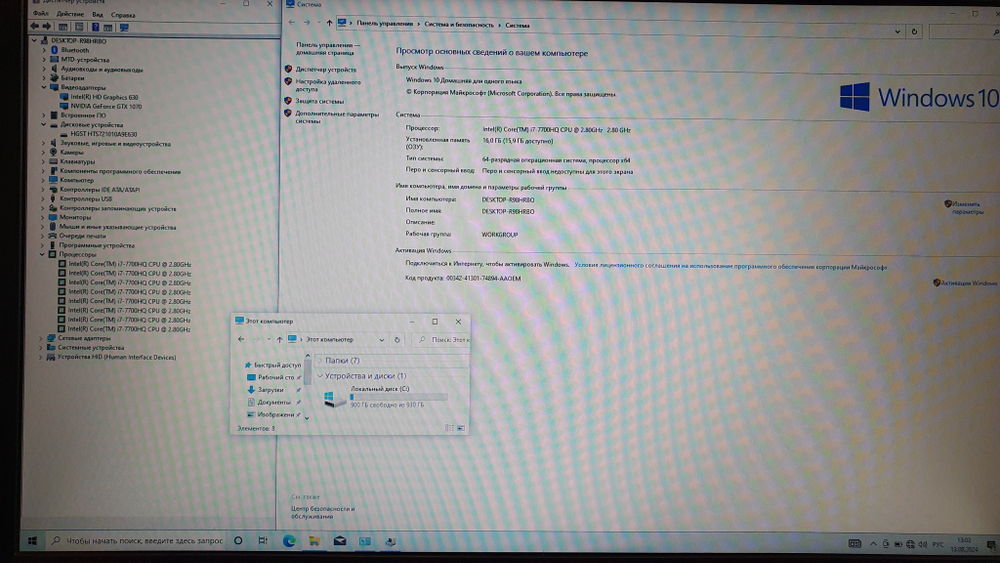Expand the Папки (7) group
Image resolution: width=1000 pixels, height=563 pixels.
(320, 360)
